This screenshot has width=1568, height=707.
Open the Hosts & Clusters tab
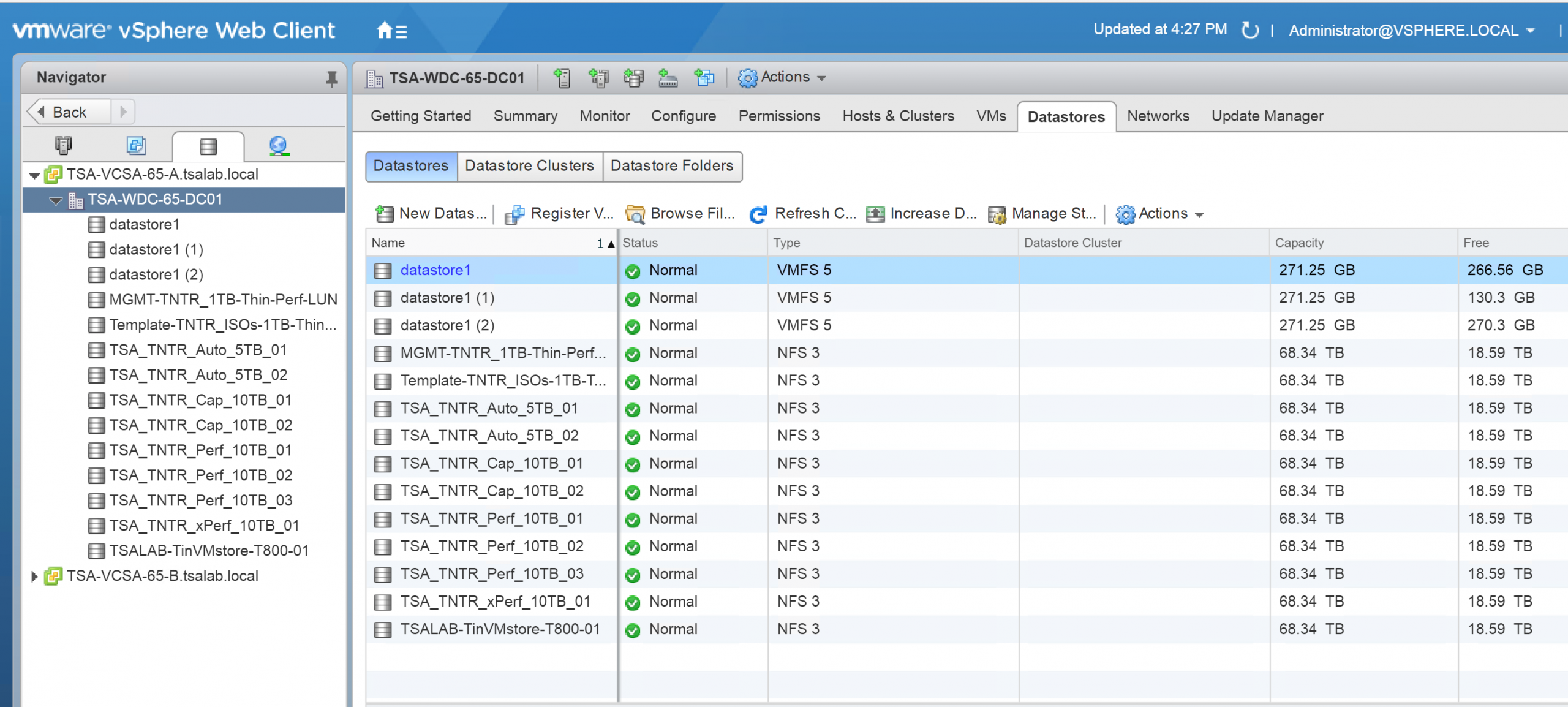(x=898, y=116)
